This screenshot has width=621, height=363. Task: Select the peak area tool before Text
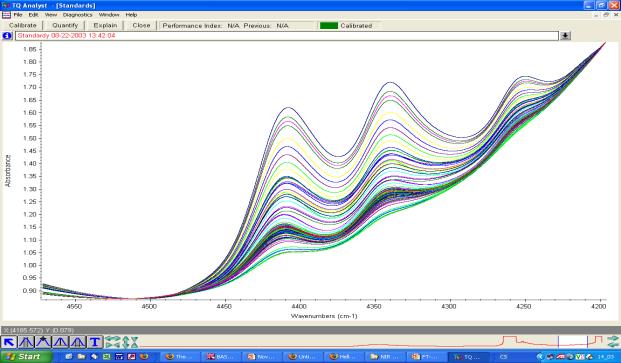pyautogui.click(x=78, y=342)
